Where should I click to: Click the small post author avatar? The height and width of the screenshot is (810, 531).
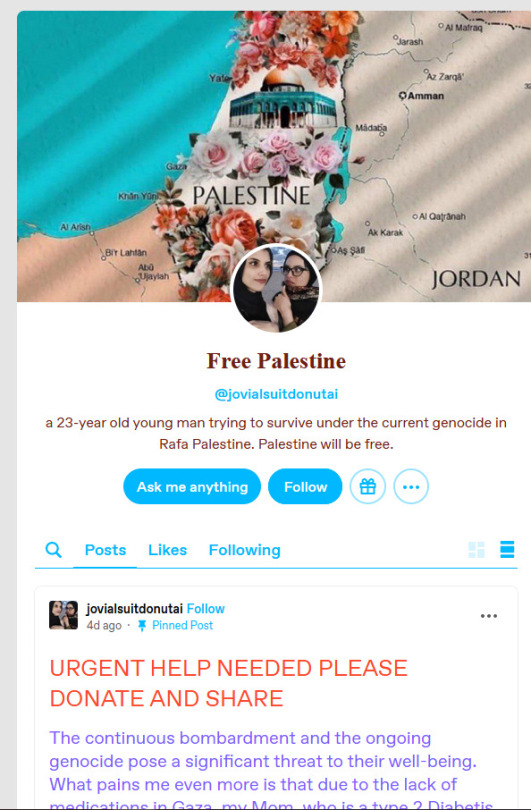pos(63,615)
